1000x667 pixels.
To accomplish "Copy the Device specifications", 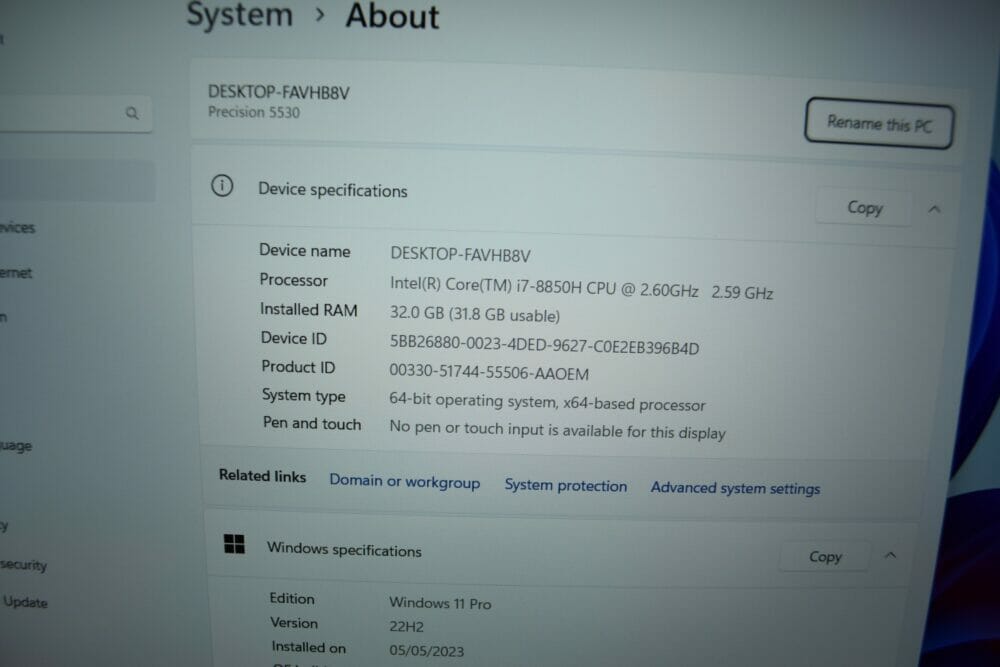I will tap(864, 208).
